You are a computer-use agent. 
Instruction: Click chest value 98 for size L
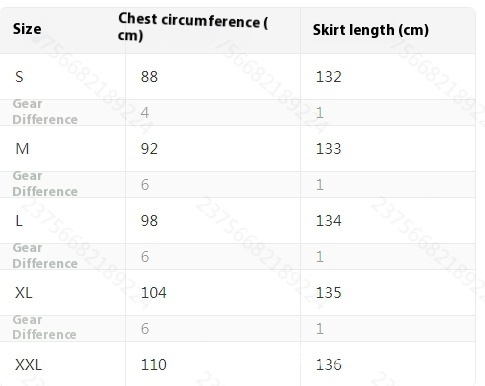(149, 221)
